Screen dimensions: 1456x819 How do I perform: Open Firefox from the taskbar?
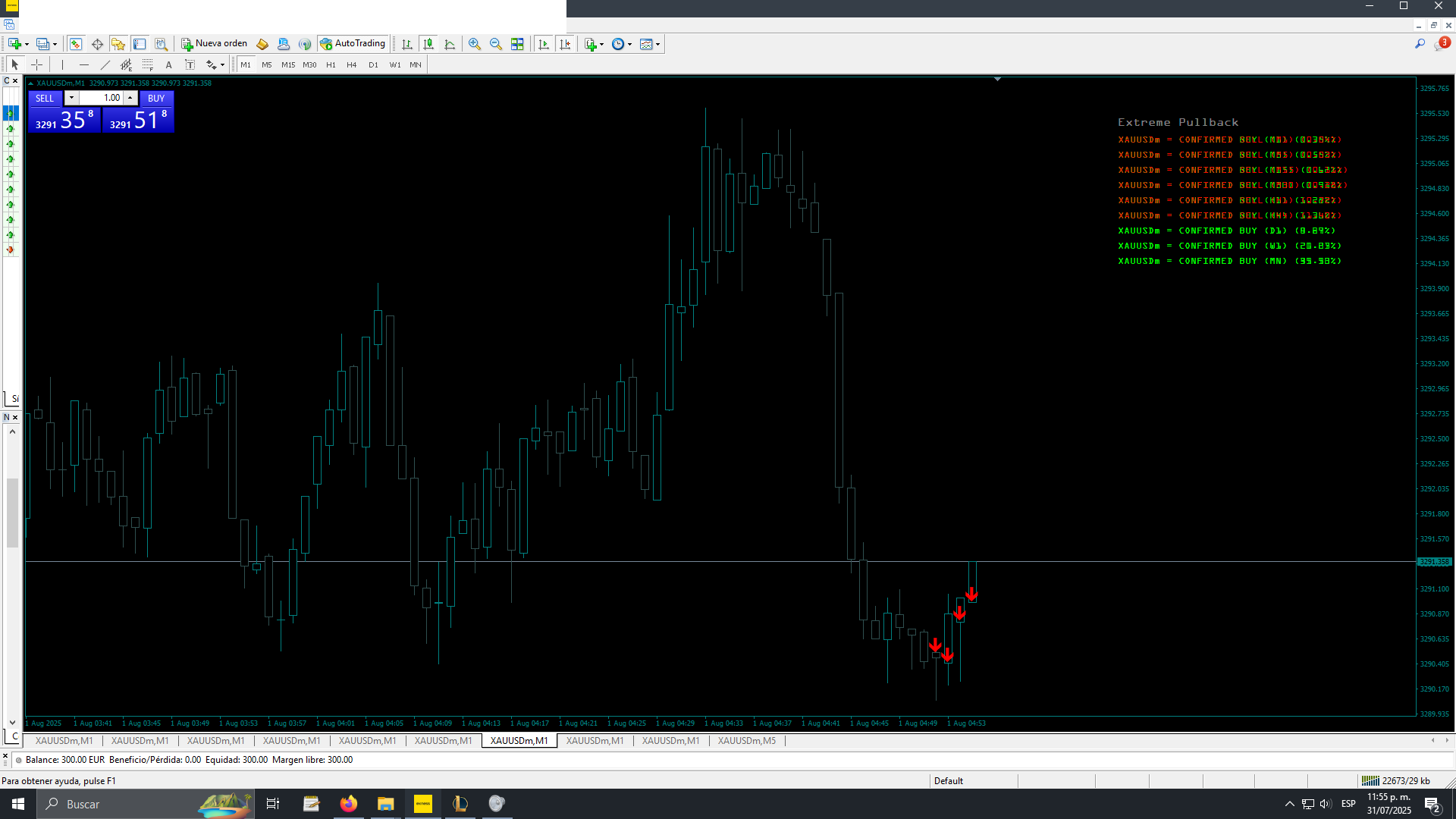pyautogui.click(x=348, y=804)
